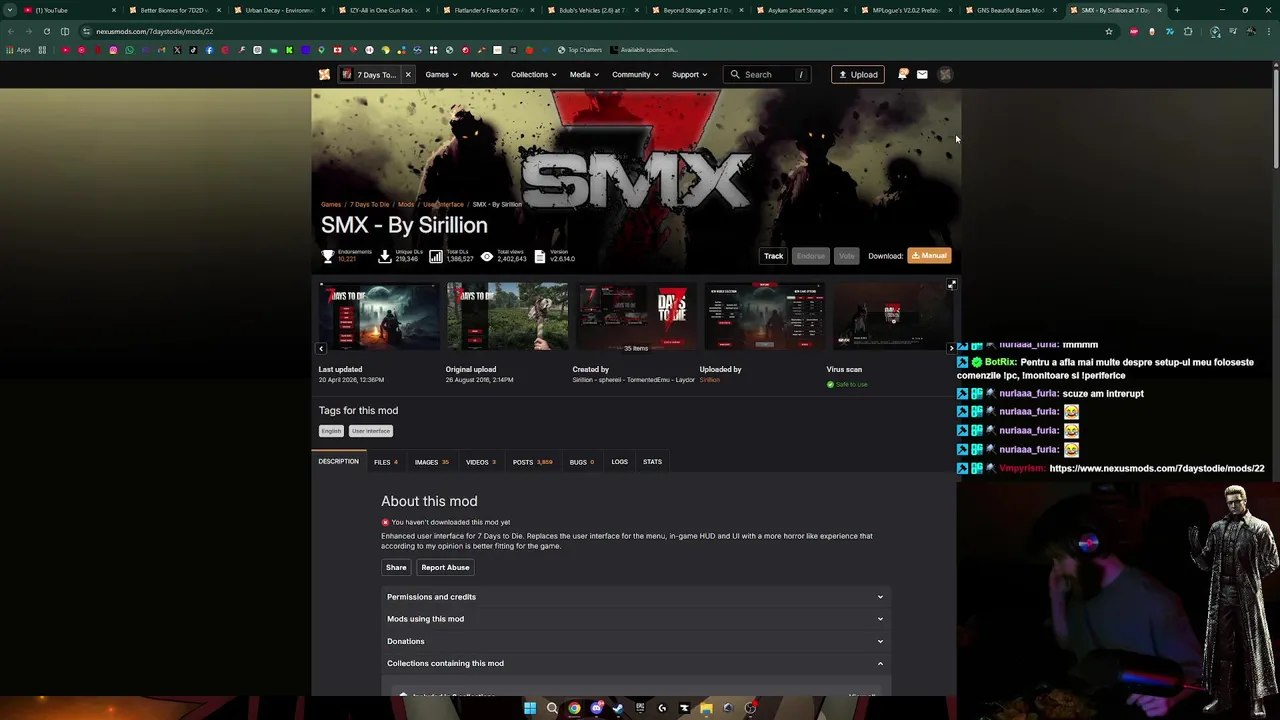The height and width of the screenshot is (720, 1280).
Task: Report Abuse for this mod
Action: 445,568
